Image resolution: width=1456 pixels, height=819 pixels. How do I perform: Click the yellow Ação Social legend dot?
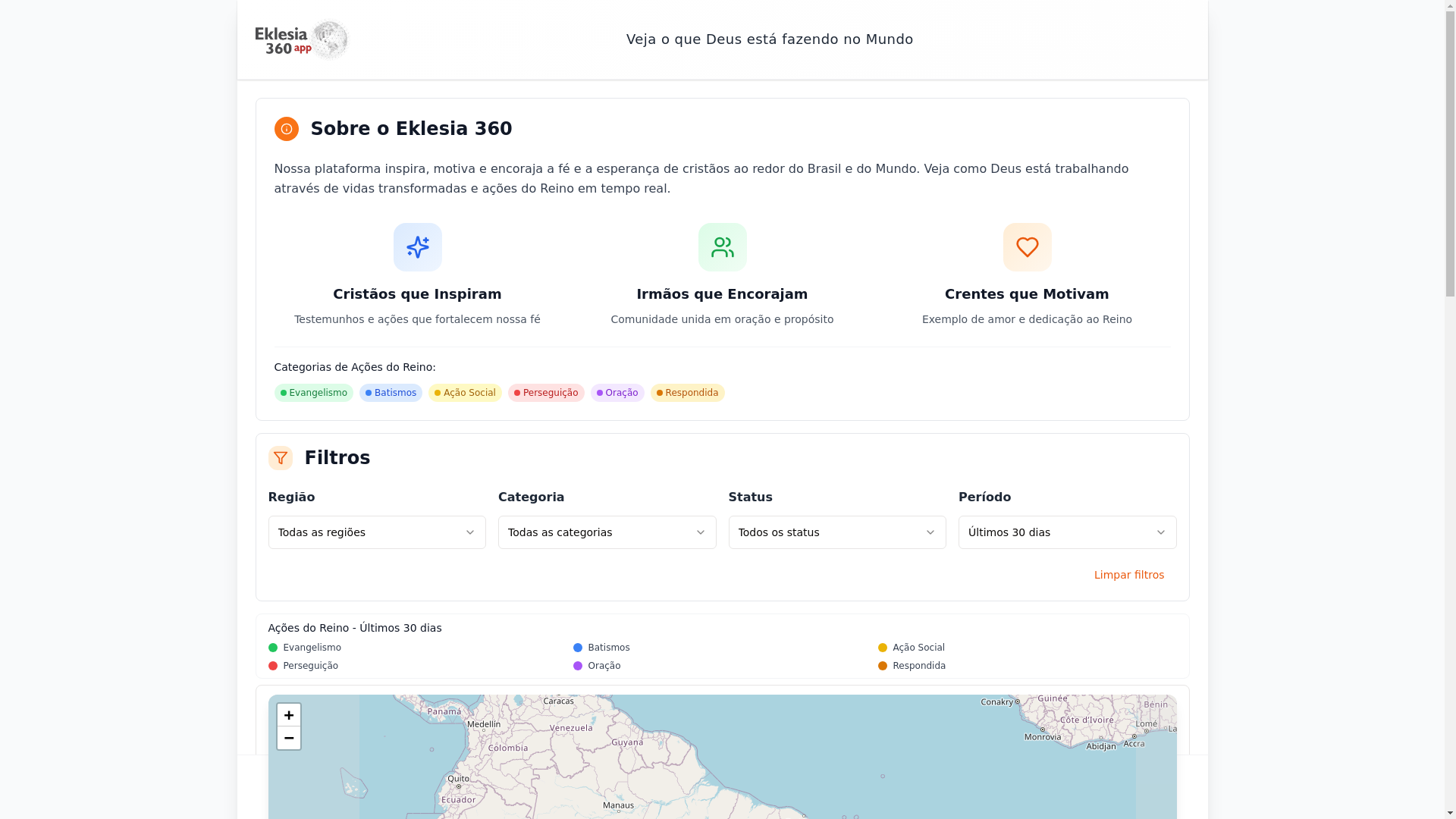(883, 648)
